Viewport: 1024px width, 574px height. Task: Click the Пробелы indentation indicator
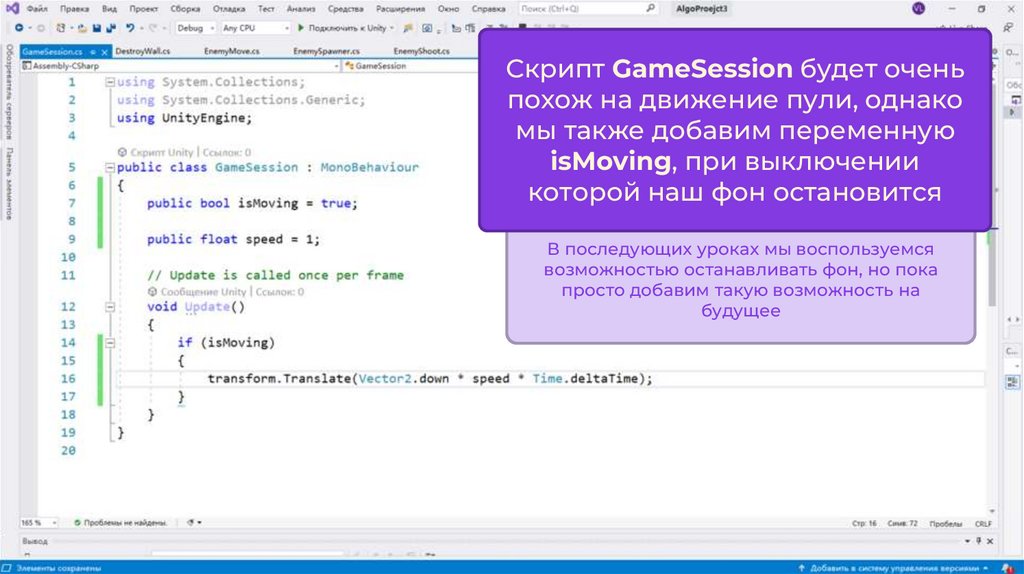tap(946, 524)
